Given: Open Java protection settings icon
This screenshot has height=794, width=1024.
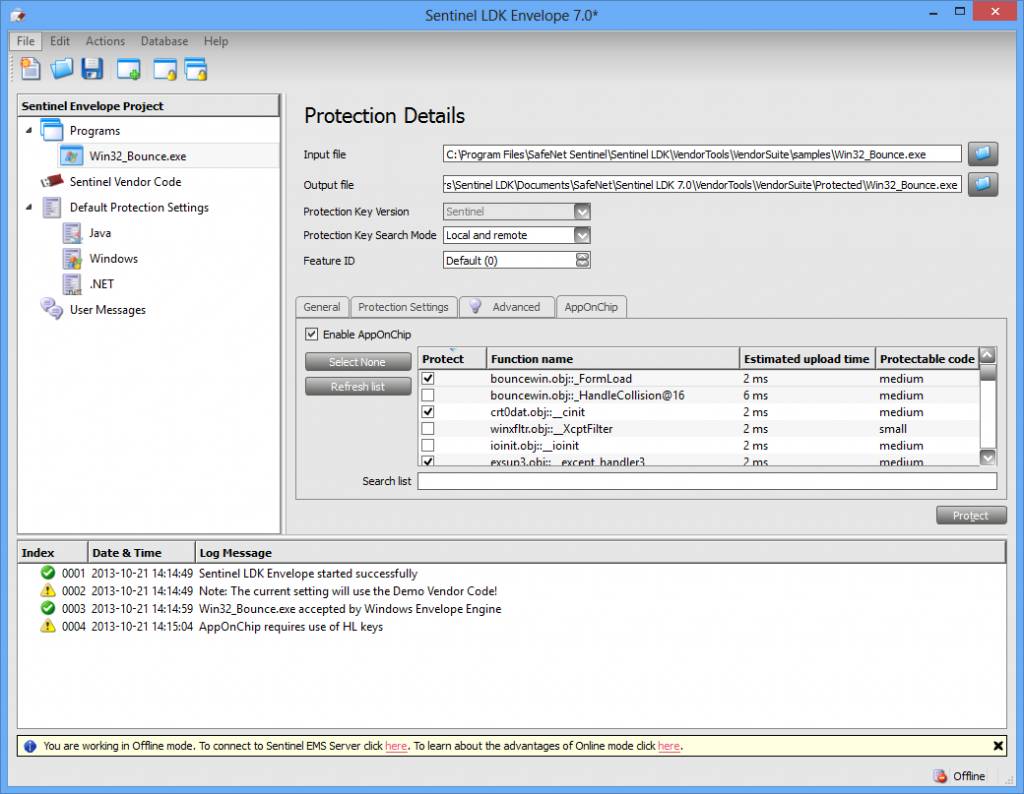Looking at the screenshot, I should tap(72, 233).
